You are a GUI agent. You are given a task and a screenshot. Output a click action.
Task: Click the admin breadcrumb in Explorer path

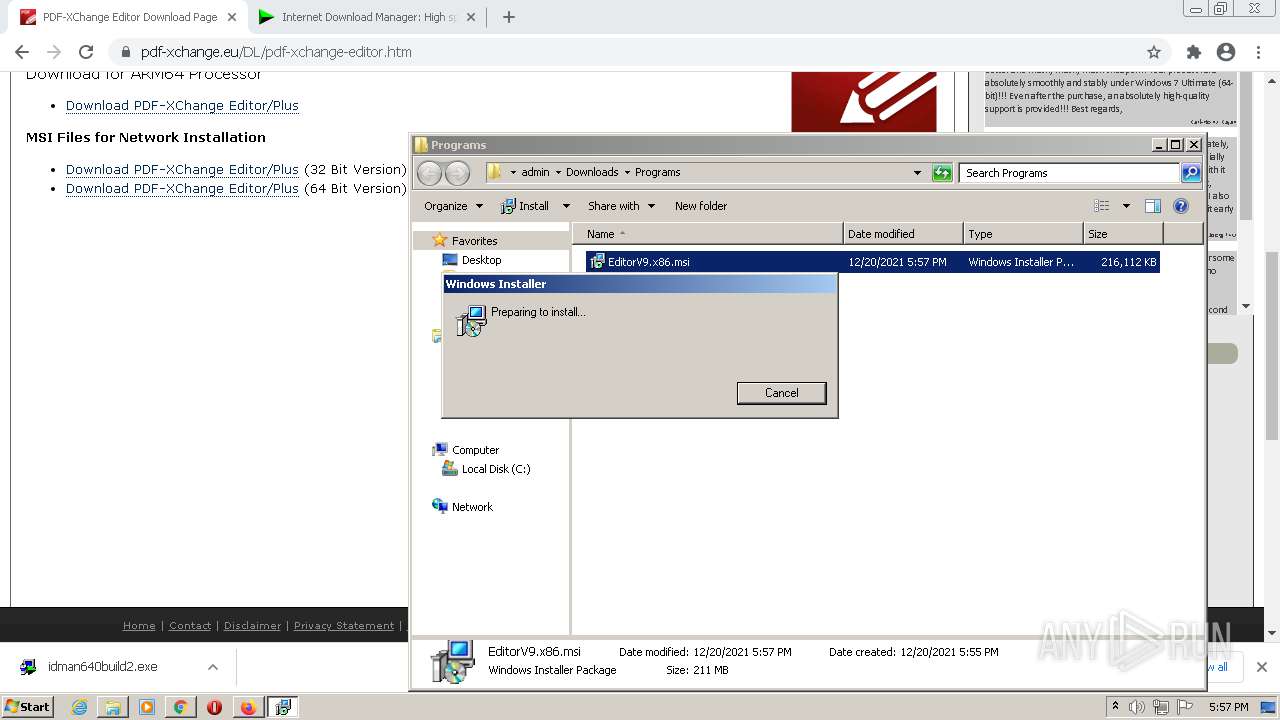click(535, 172)
